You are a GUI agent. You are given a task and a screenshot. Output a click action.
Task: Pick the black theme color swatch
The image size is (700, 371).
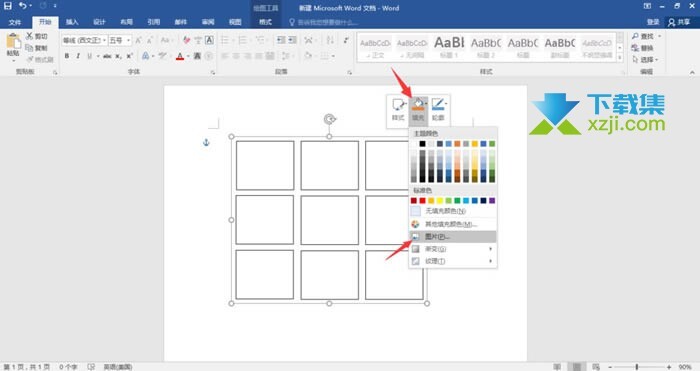(422, 144)
